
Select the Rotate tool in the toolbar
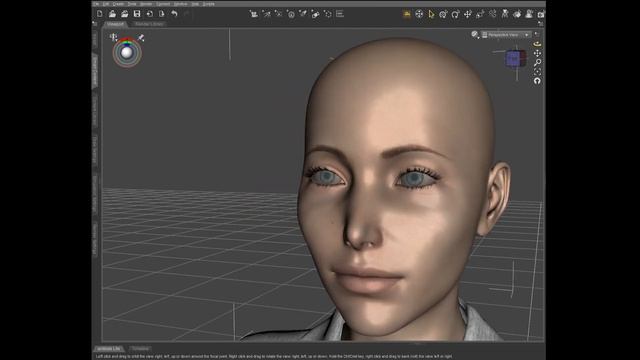[456, 14]
